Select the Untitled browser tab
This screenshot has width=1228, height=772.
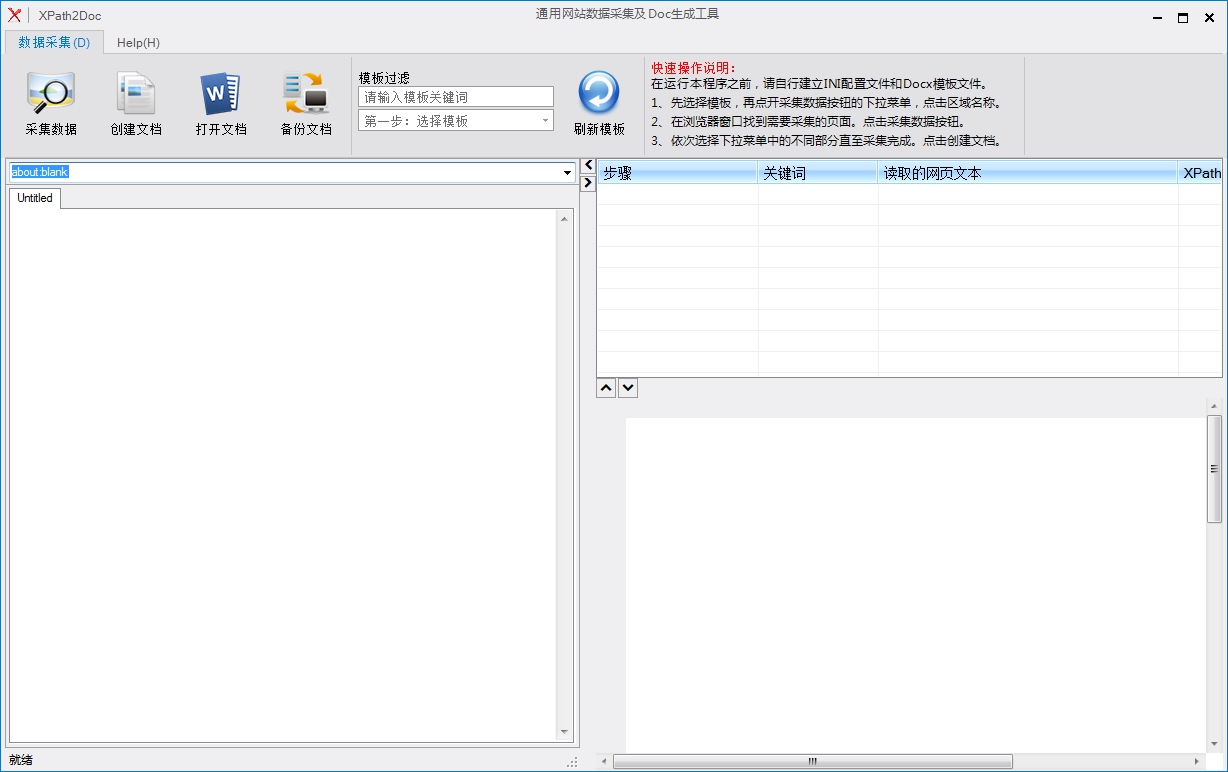pyautogui.click(x=34, y=198)
